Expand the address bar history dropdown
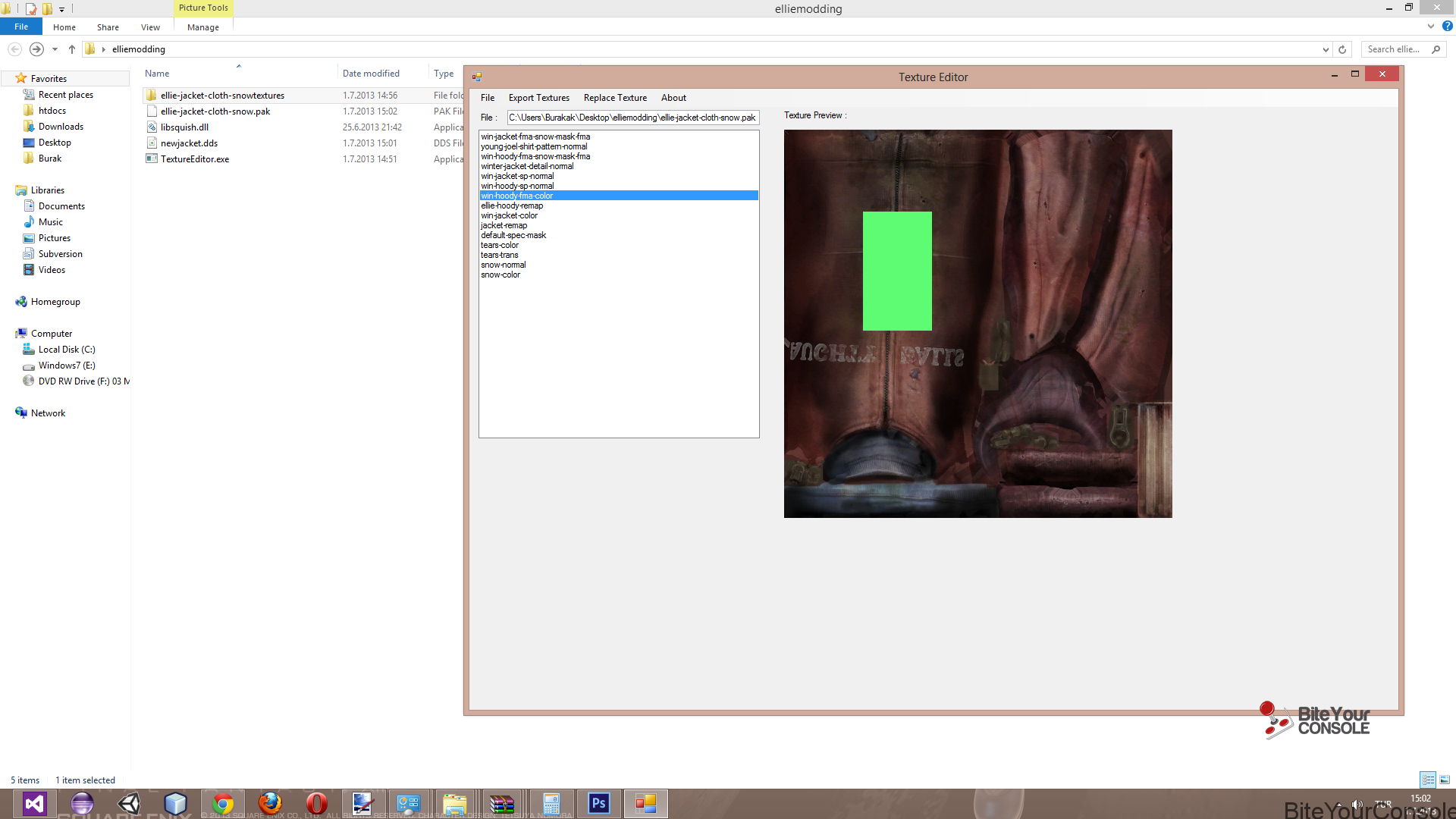 click(x=1326, y=49)
